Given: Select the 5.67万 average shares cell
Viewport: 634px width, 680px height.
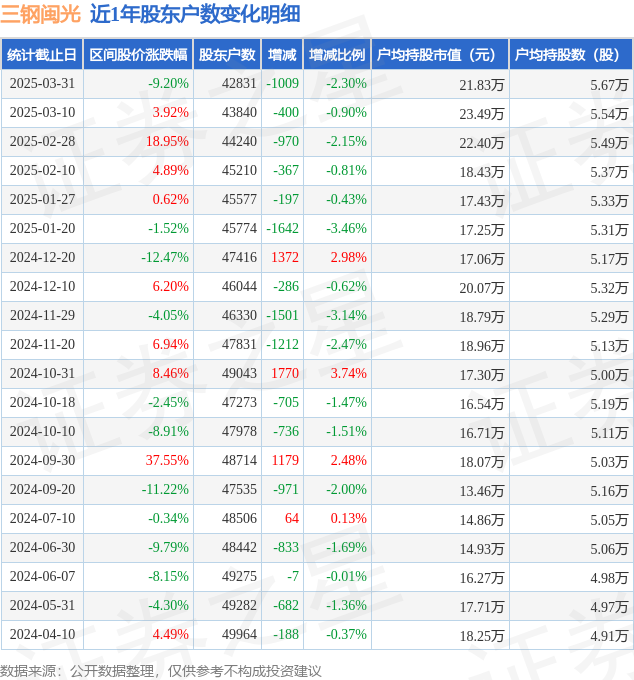Looking at the screenshot, I should click(609, 85).
